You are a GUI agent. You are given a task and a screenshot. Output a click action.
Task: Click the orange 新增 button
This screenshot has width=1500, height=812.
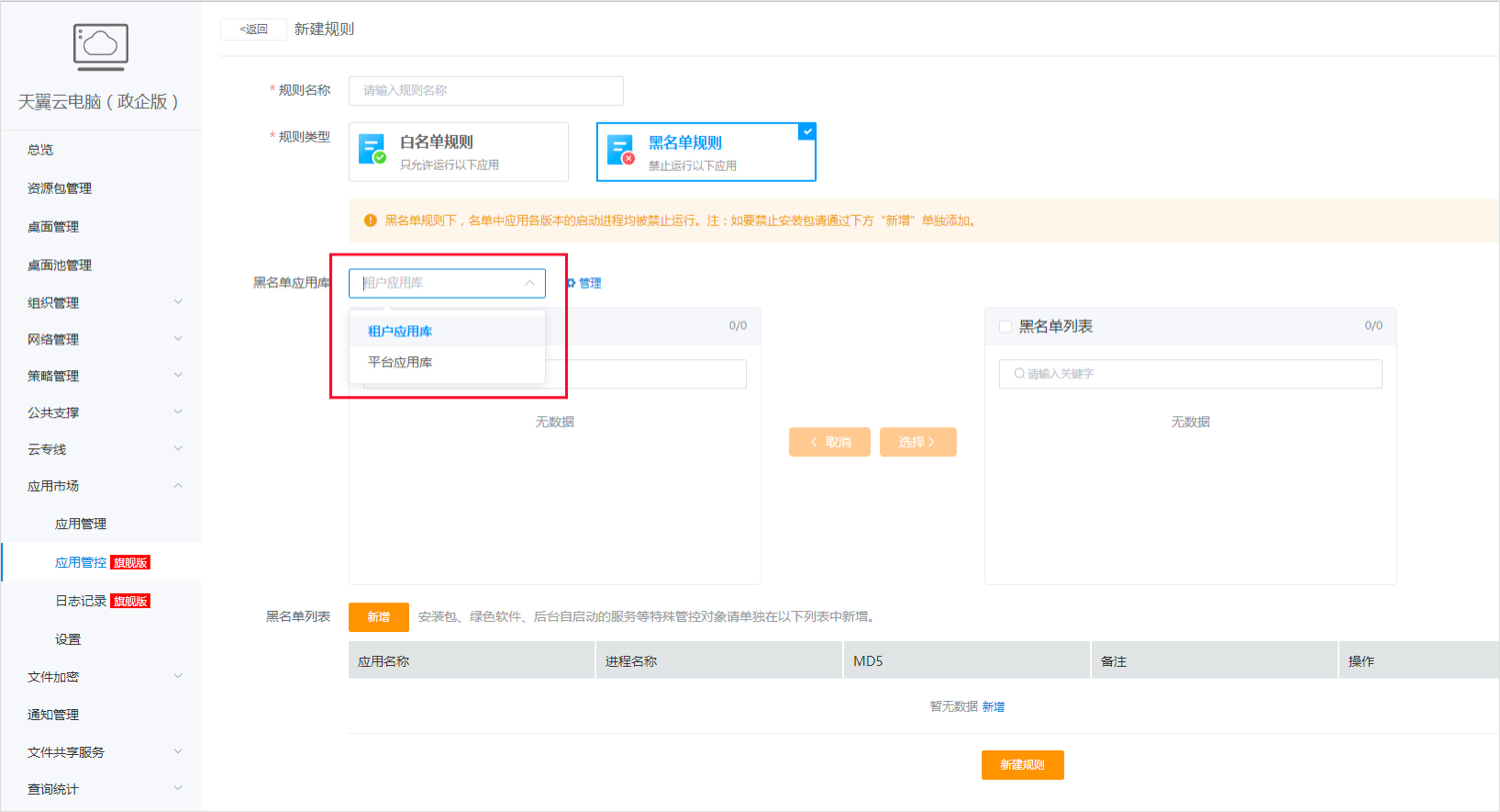click(x=378, y=617)
